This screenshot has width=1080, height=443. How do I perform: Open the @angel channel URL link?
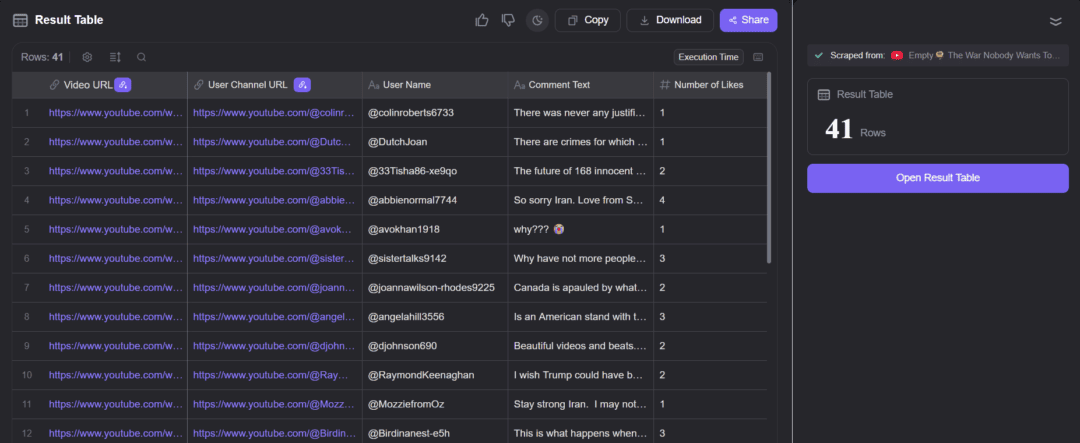(x=273, y=316)
